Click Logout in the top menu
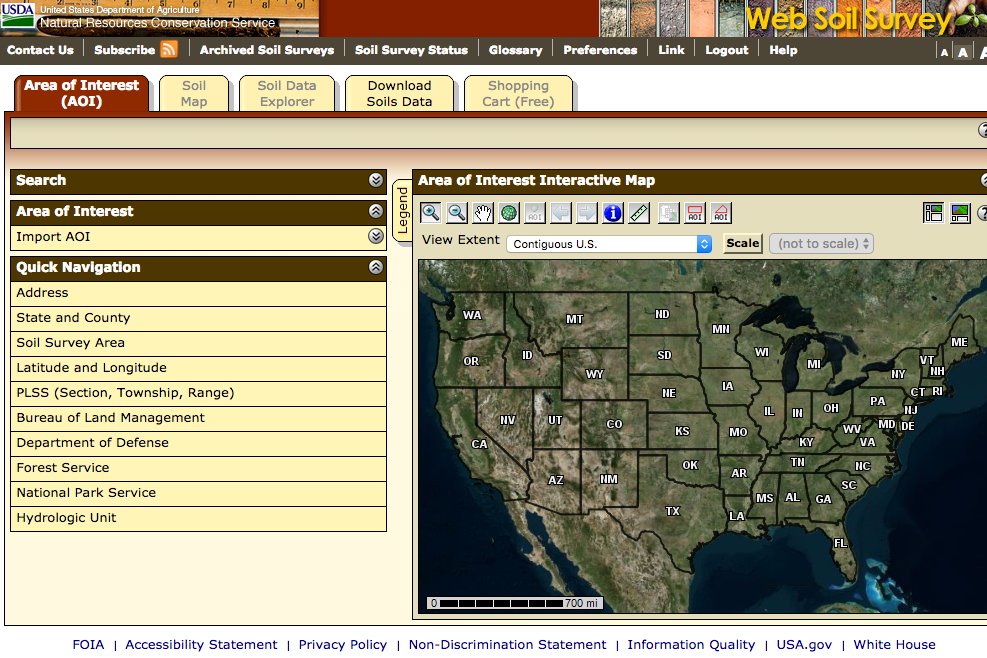 (727, 50)
